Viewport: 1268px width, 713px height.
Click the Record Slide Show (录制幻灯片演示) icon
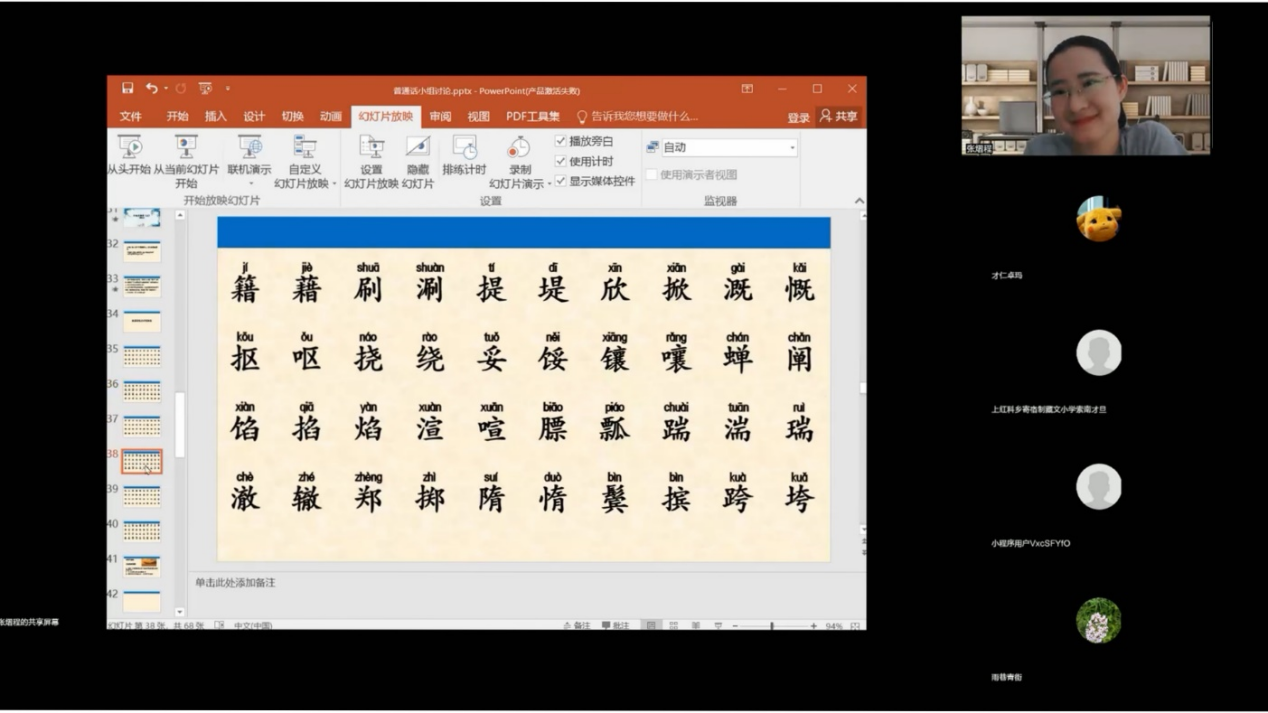click(x=518, y=148)
